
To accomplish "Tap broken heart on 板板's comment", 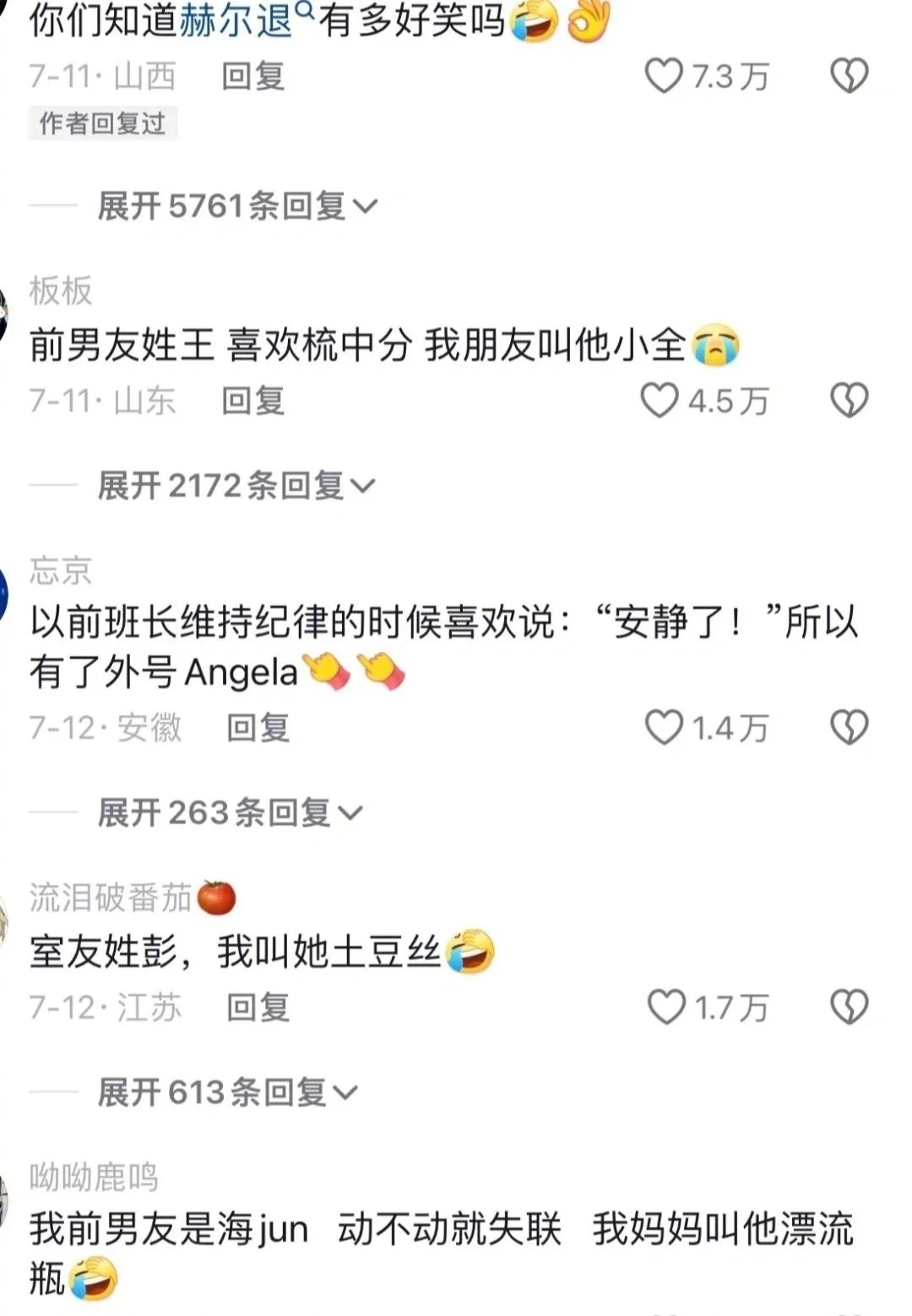I will 850,400.
